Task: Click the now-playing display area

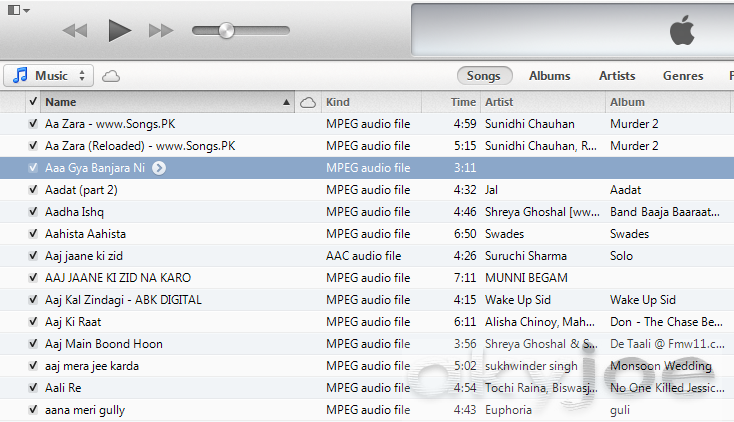Action: 573,30
